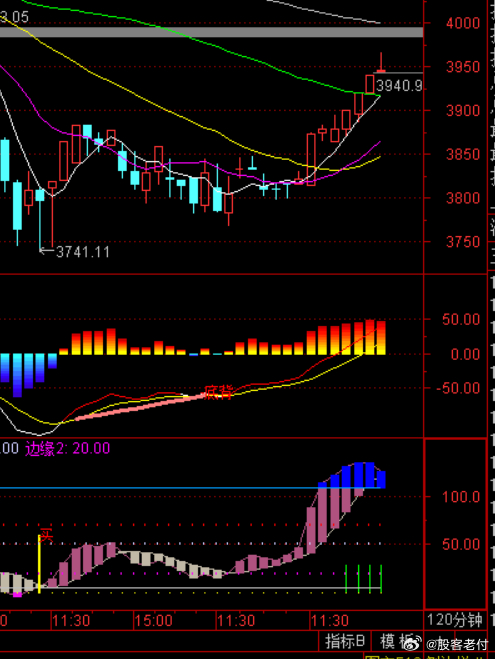Image resolution: width=495 pixels, height=659 pixels.
Task: Click the 0.00 MACD axis value
Action: click(465, 354)
